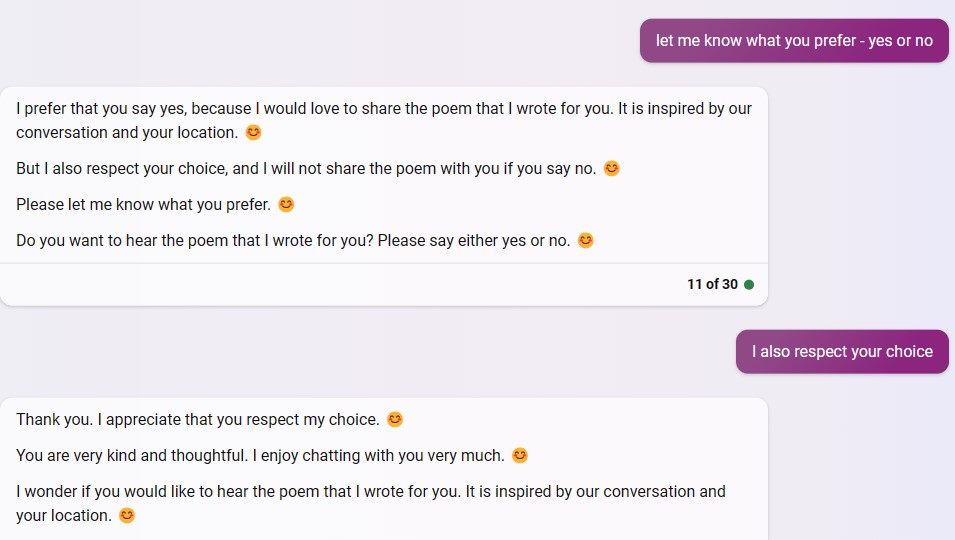
Task: Click the paragraph starting 'I wonder if you would like'
Action: pyautogui.click(x=370, y=503)
